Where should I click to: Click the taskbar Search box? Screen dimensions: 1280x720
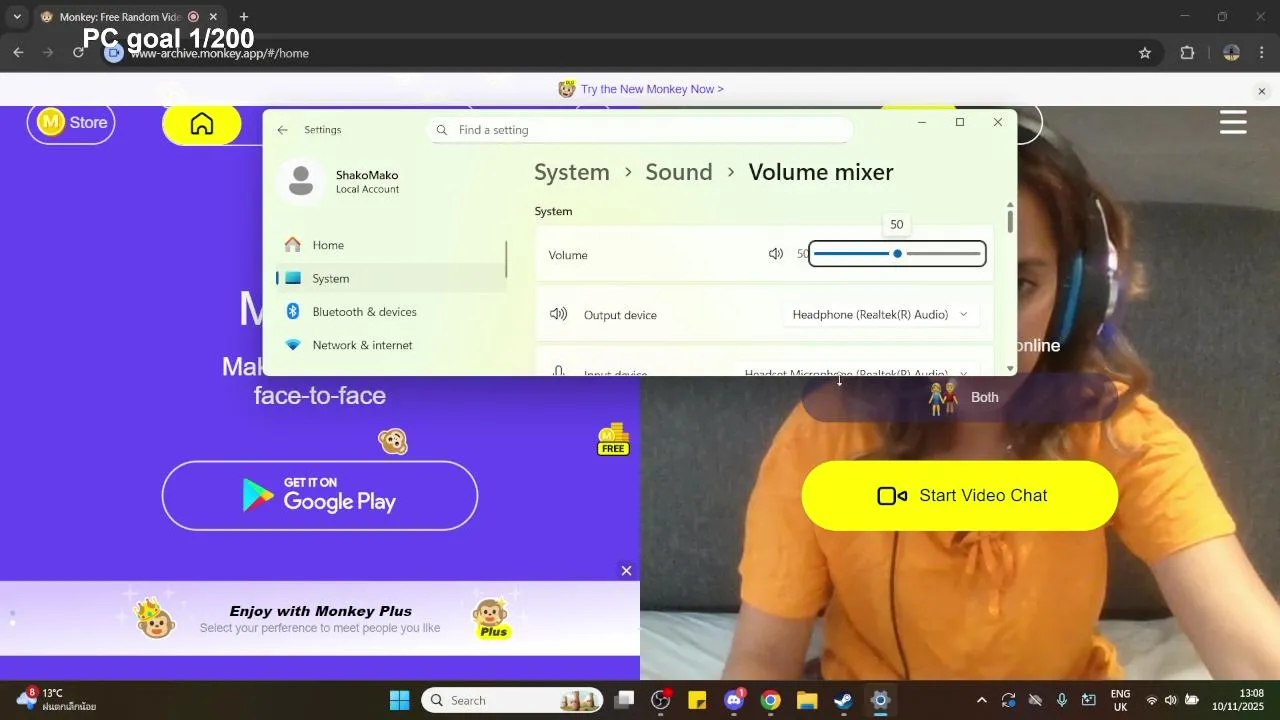(513, 700)
